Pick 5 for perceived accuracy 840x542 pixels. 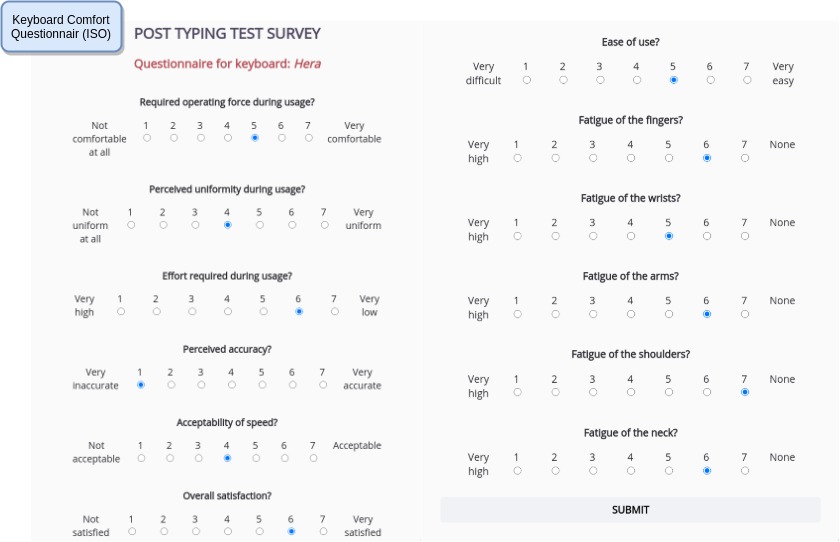click(262, 384)
